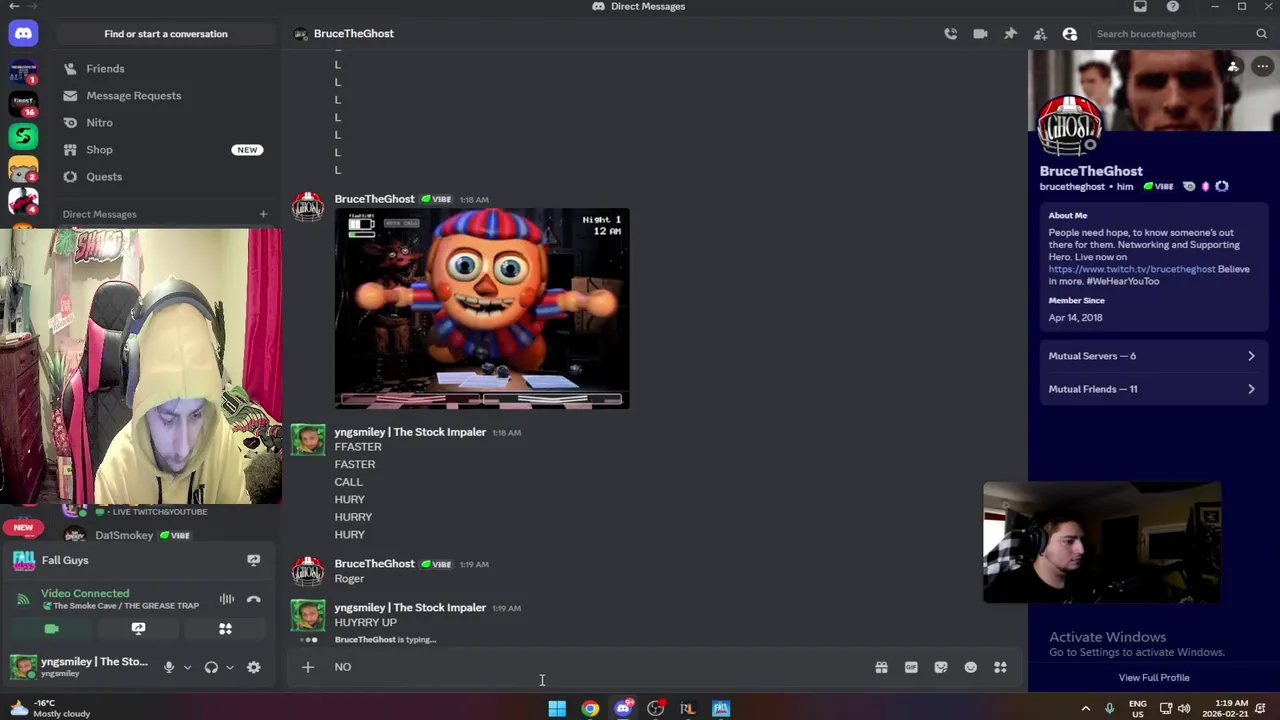
Task: Share your screen in voice panel
Action: point(138,629)
